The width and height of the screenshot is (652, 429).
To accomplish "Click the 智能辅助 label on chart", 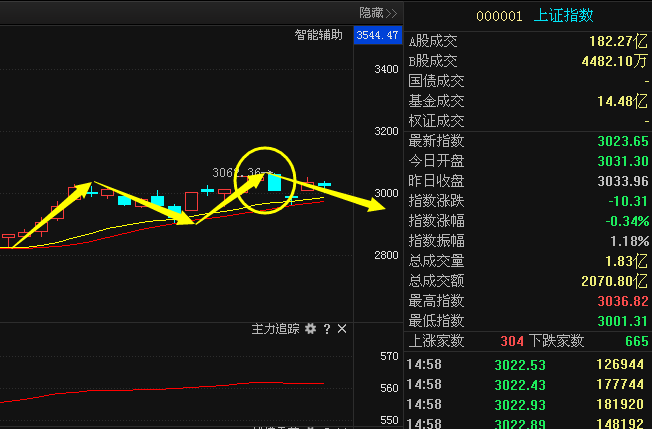I will (318, 35).
